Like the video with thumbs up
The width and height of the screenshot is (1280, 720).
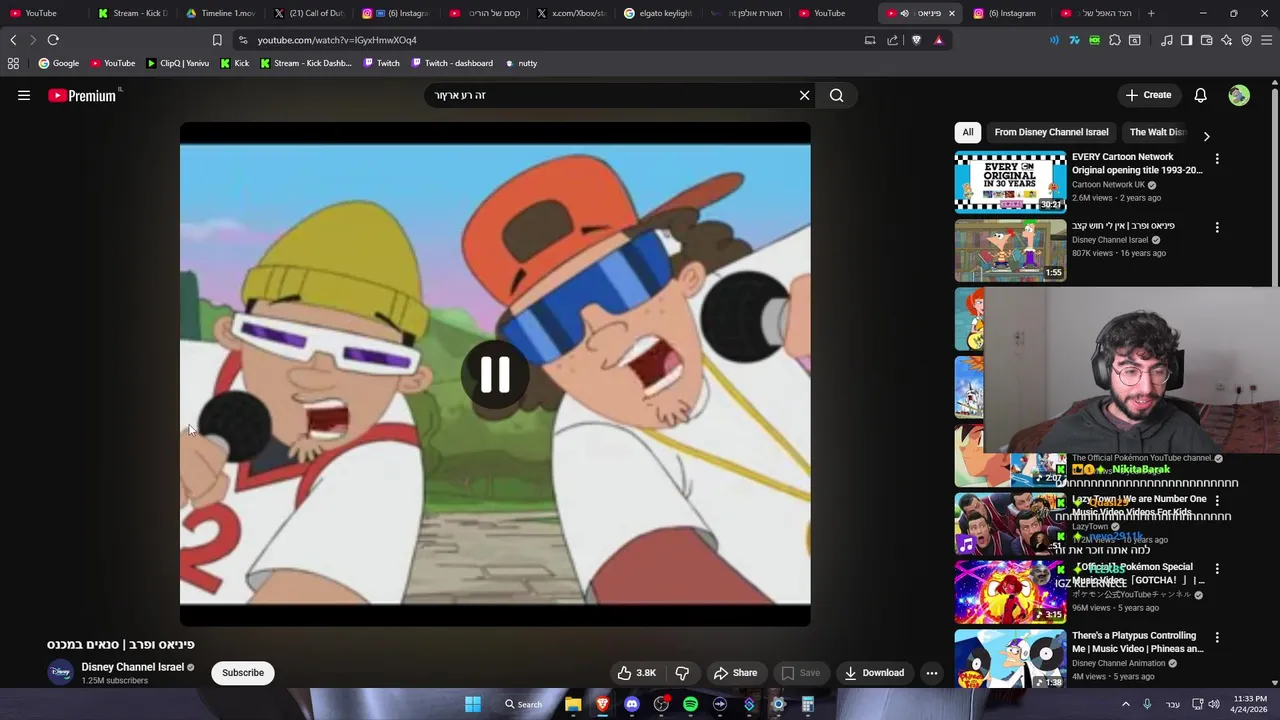[x=636, y=673]
